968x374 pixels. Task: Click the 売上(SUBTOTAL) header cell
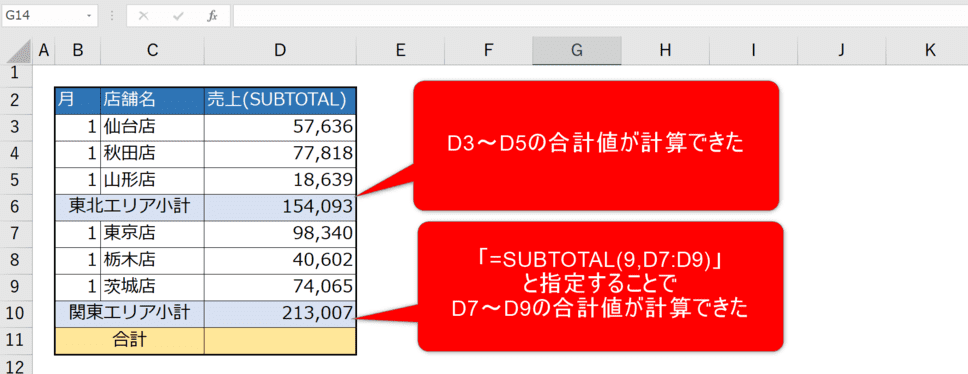[280, 101]
